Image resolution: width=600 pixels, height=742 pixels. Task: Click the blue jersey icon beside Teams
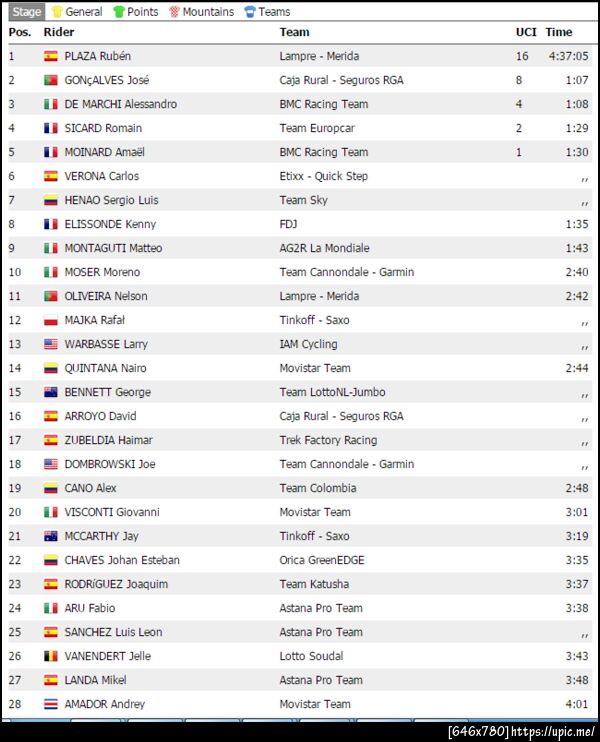(250, 12)
